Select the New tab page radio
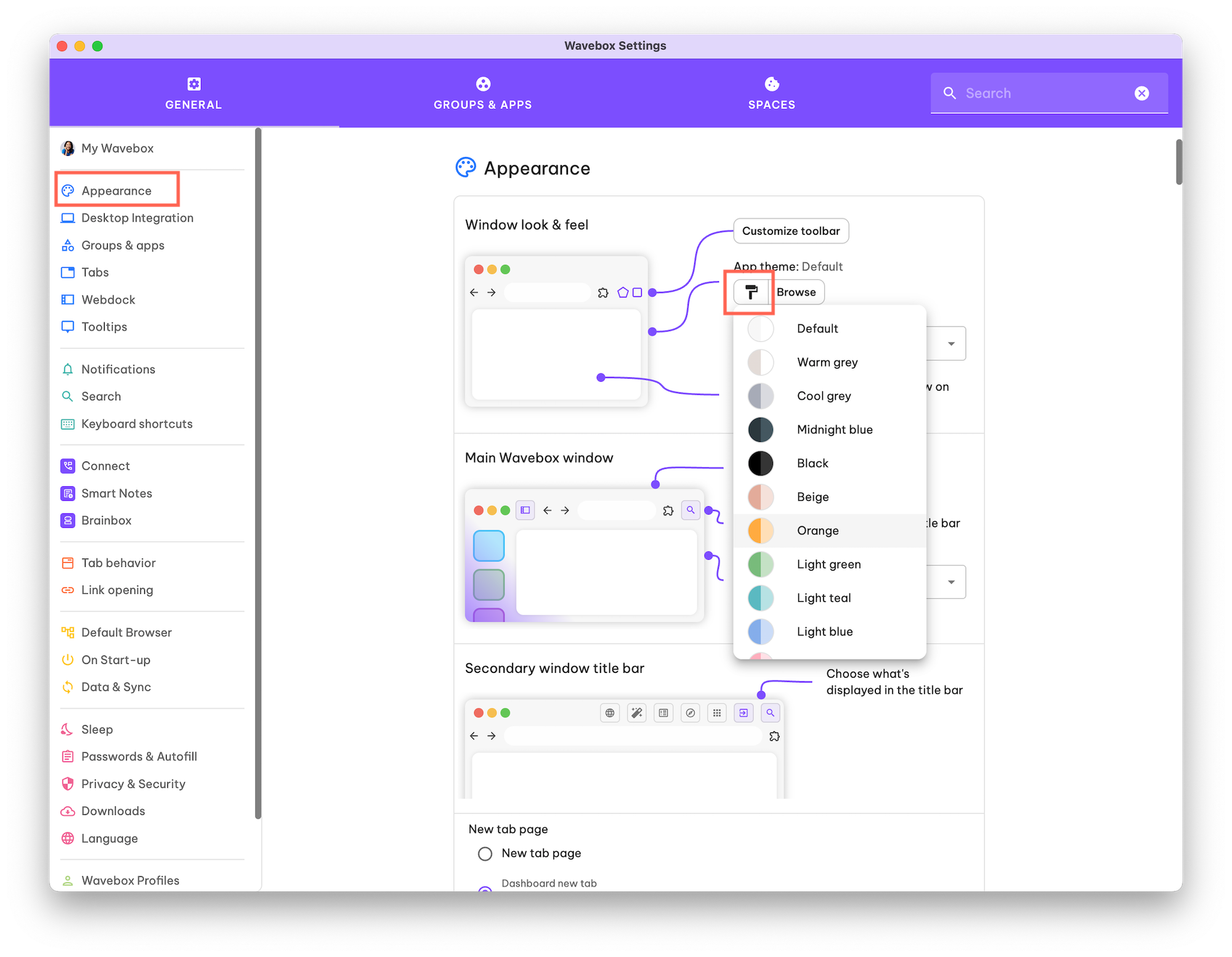The image size is (1232, 957). pos(485,853)
